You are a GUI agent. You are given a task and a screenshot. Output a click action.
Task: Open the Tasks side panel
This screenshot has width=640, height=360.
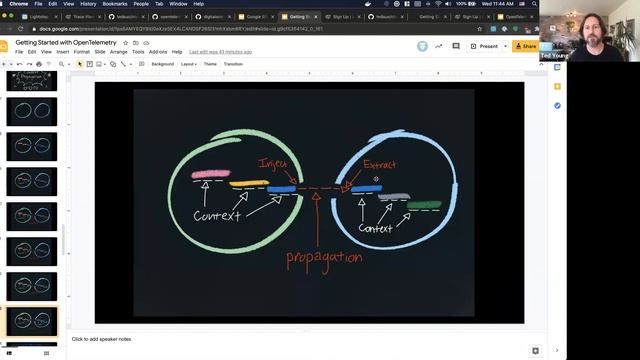[557, 106]
